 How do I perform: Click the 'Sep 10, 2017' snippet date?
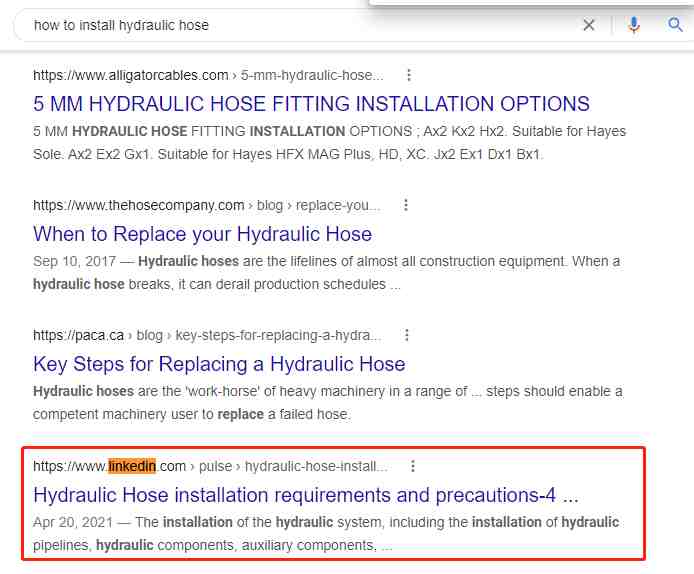tap(74, 261)
